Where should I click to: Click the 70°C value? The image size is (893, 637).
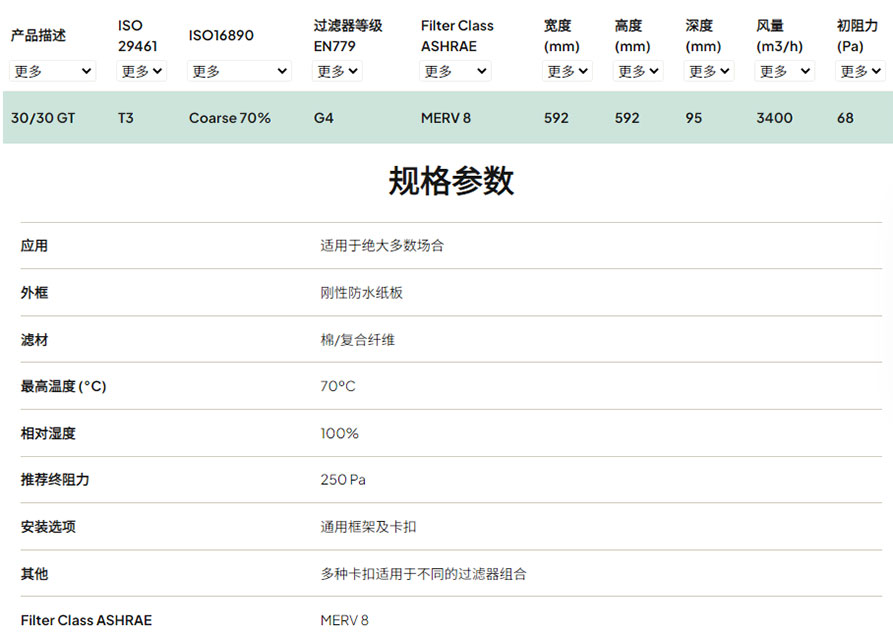click(x=338, y=386)
